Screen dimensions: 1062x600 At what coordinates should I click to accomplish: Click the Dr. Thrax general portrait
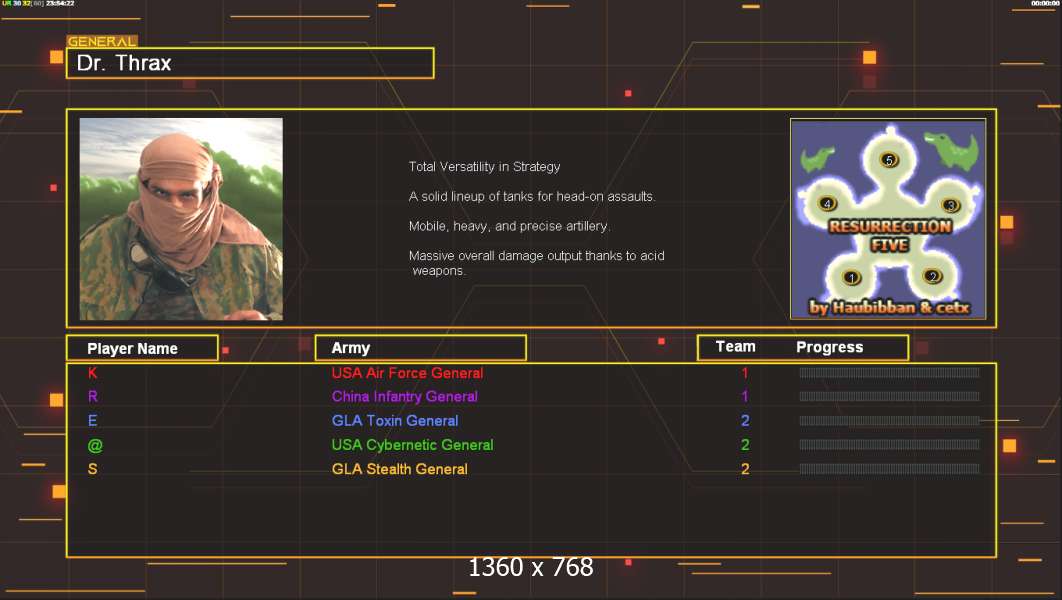[181, 219]
